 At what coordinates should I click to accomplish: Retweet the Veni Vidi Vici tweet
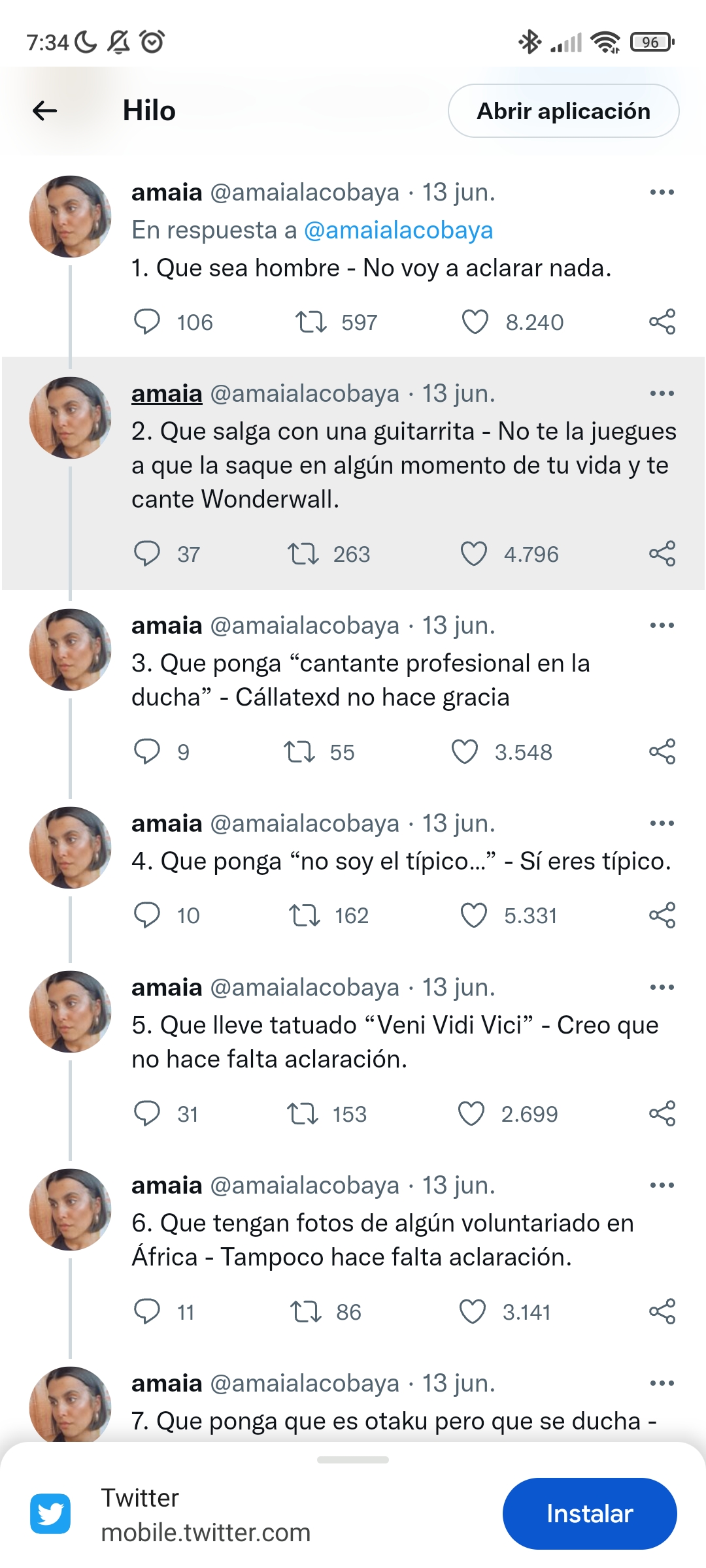[303, 1113]
